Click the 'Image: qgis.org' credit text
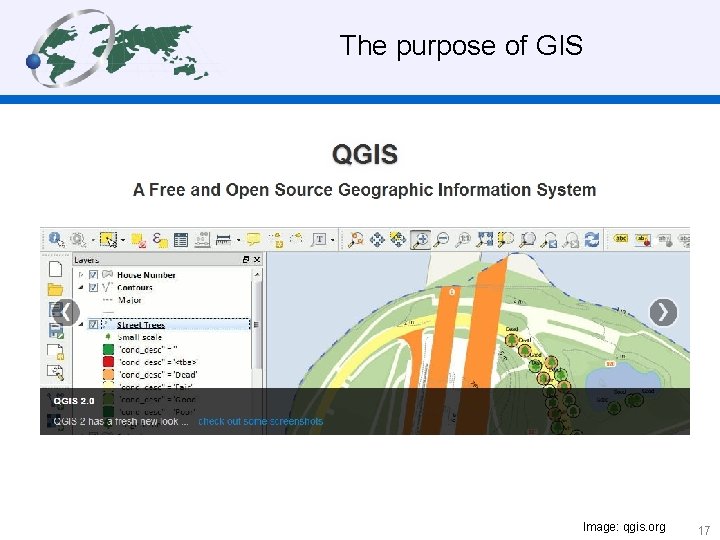The height and width of the screenshot is (540, 720). point(624,527)
